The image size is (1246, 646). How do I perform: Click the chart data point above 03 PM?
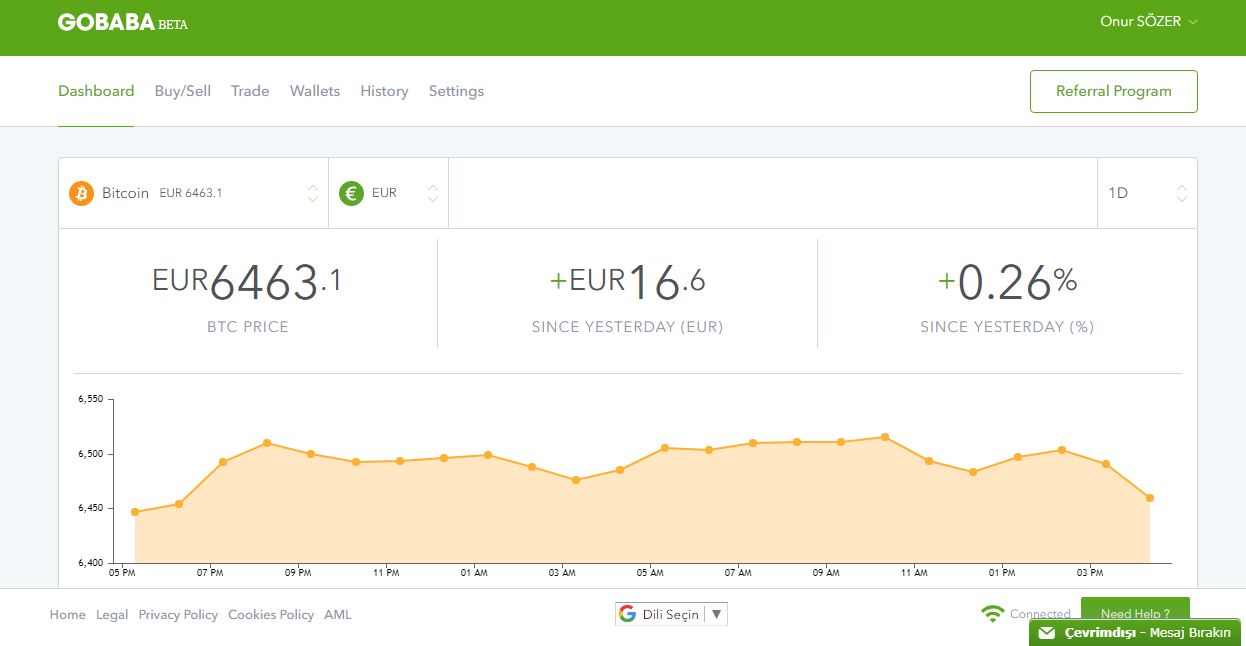coord(1105,464)
